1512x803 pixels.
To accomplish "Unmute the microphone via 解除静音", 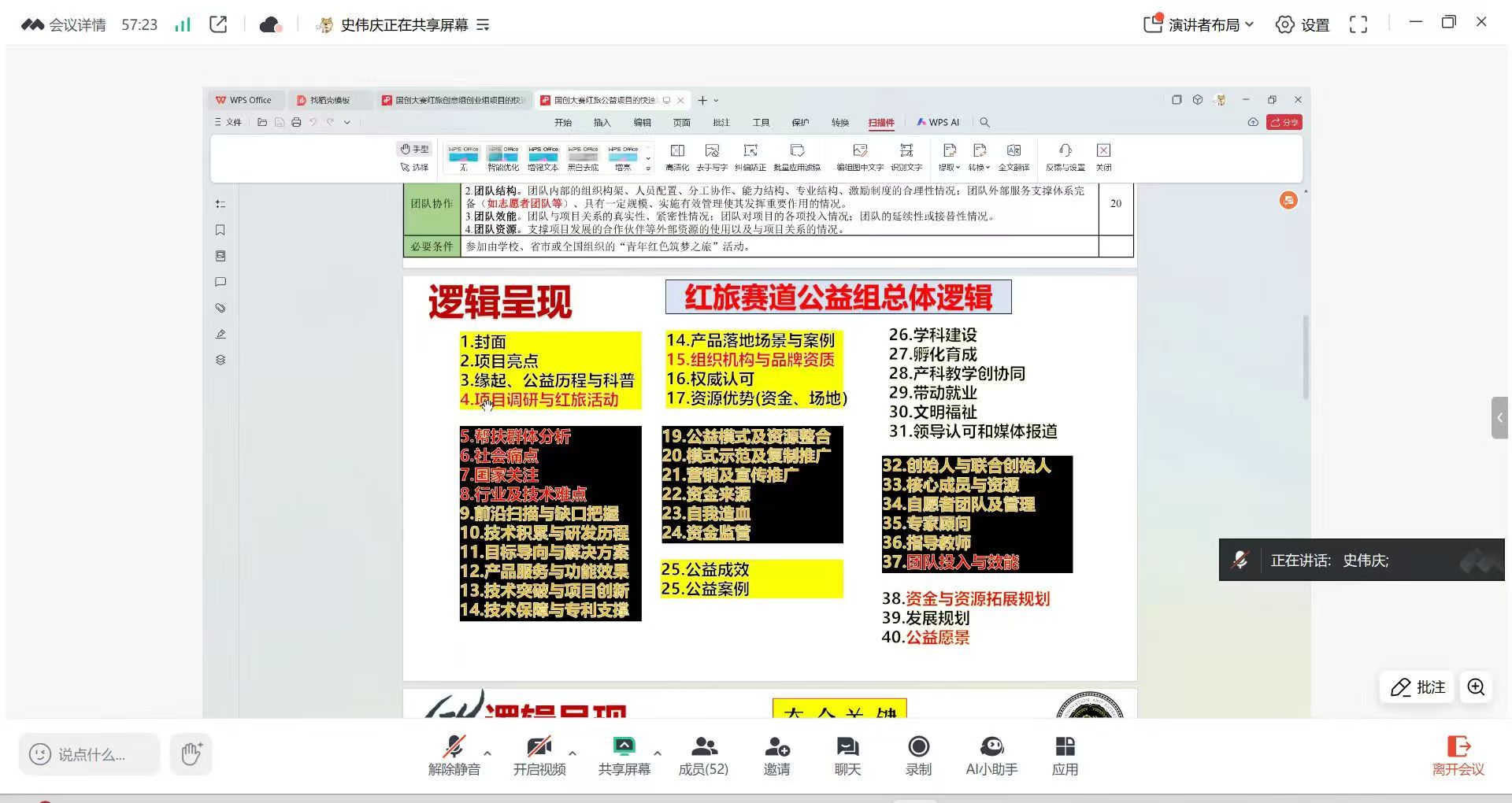I will [x=453, y=754].
